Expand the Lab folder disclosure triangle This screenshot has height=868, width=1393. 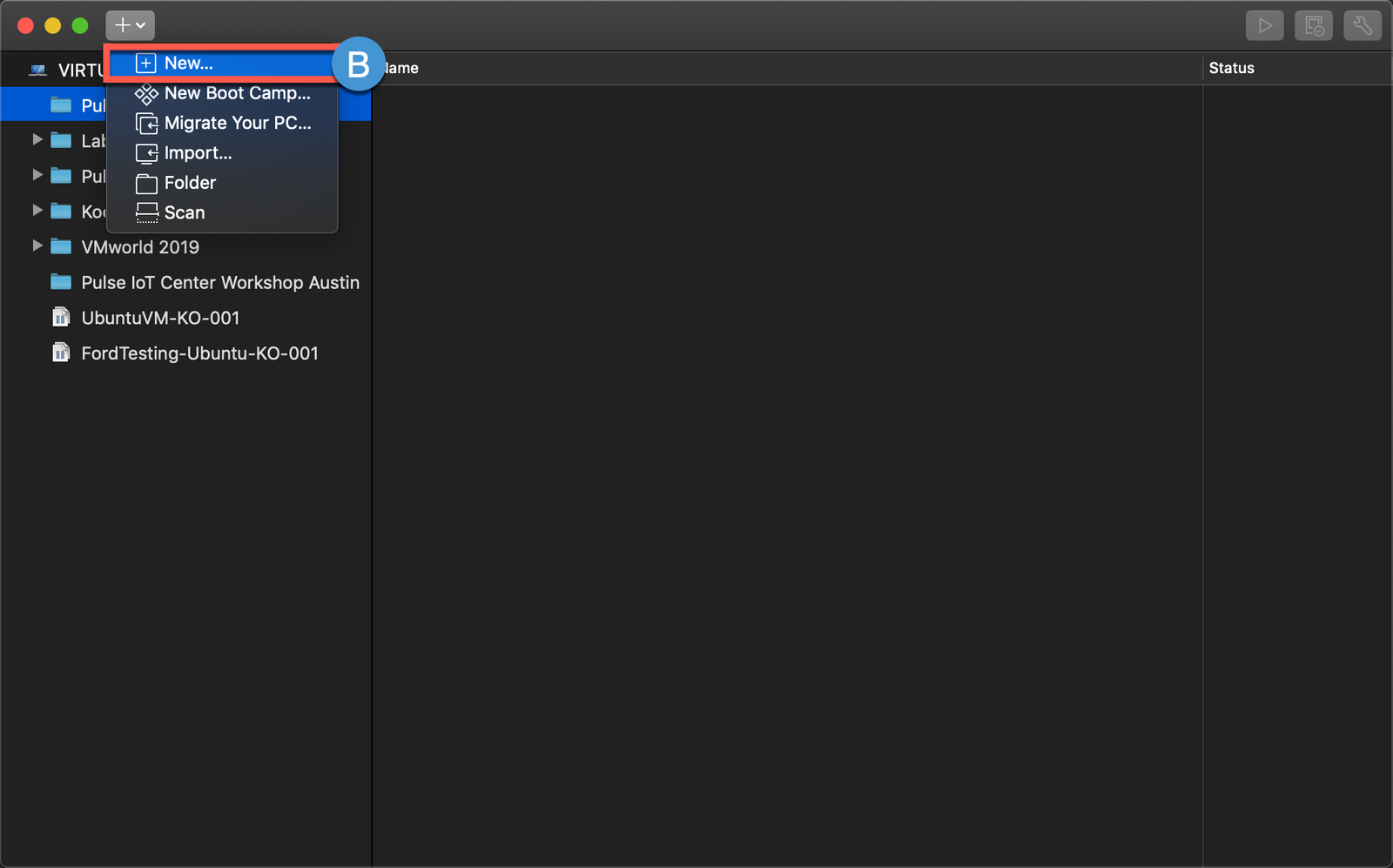point(37,140)
